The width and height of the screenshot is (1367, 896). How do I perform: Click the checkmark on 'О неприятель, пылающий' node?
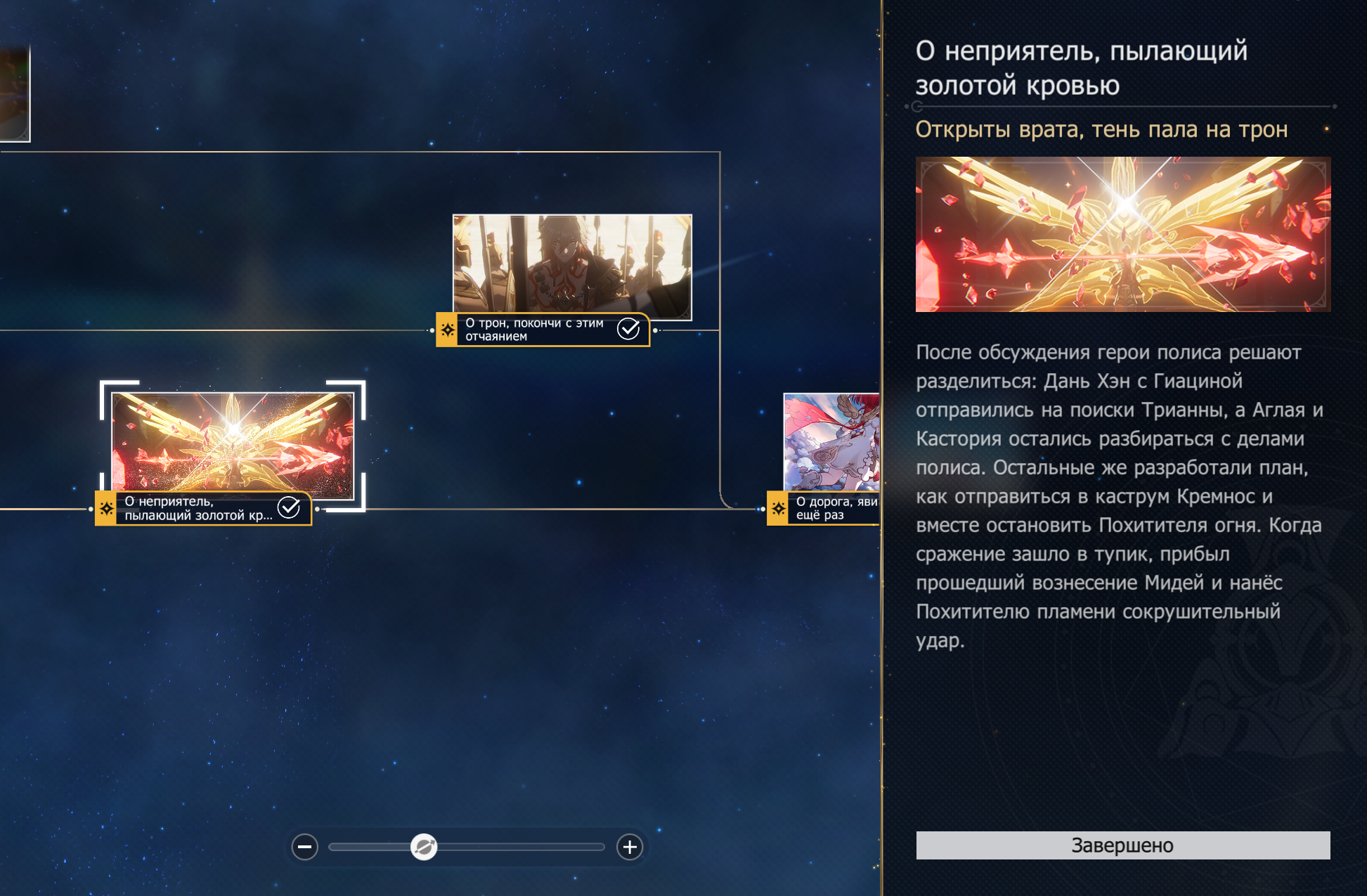[x=289, y=507]
